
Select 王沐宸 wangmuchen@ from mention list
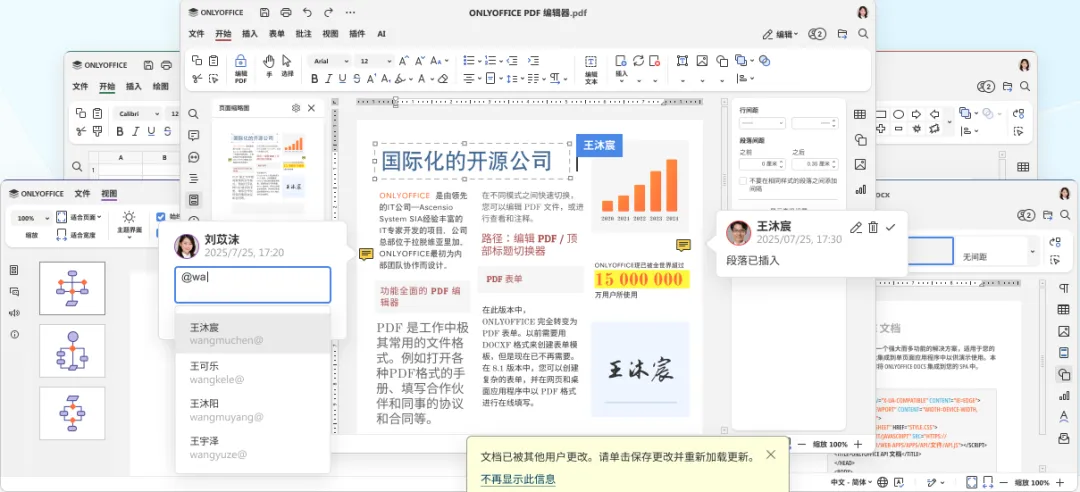pos(253,334)
